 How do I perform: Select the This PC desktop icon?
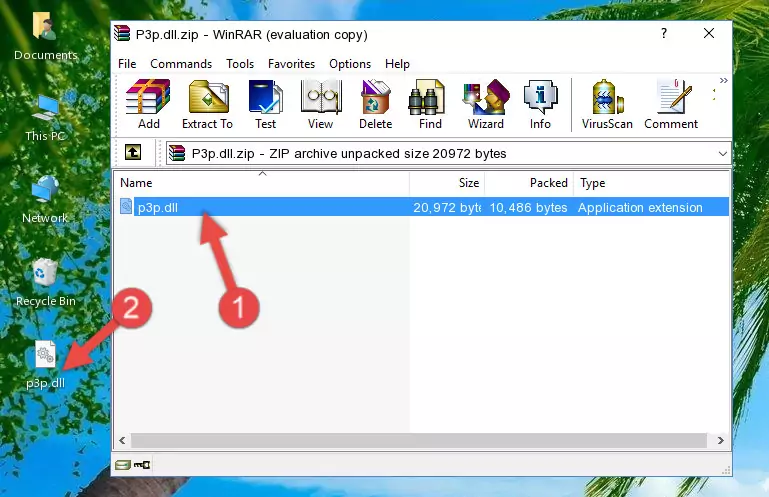pos(45,118)
